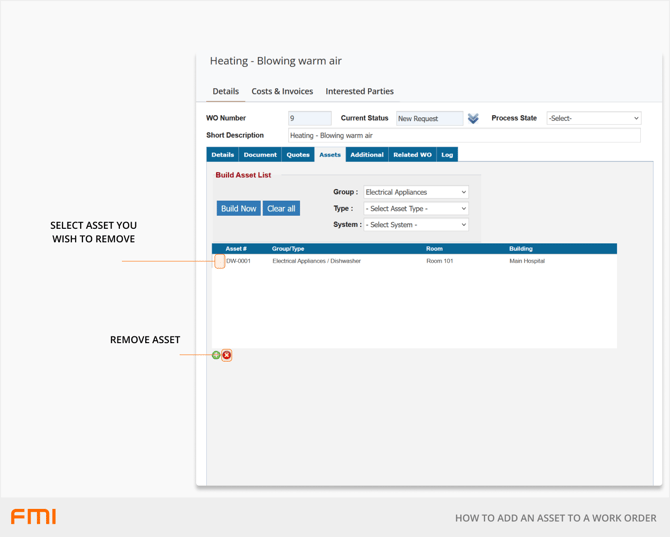Select the Assets sub-tab
670x537 pixels.
coord(330,155)
